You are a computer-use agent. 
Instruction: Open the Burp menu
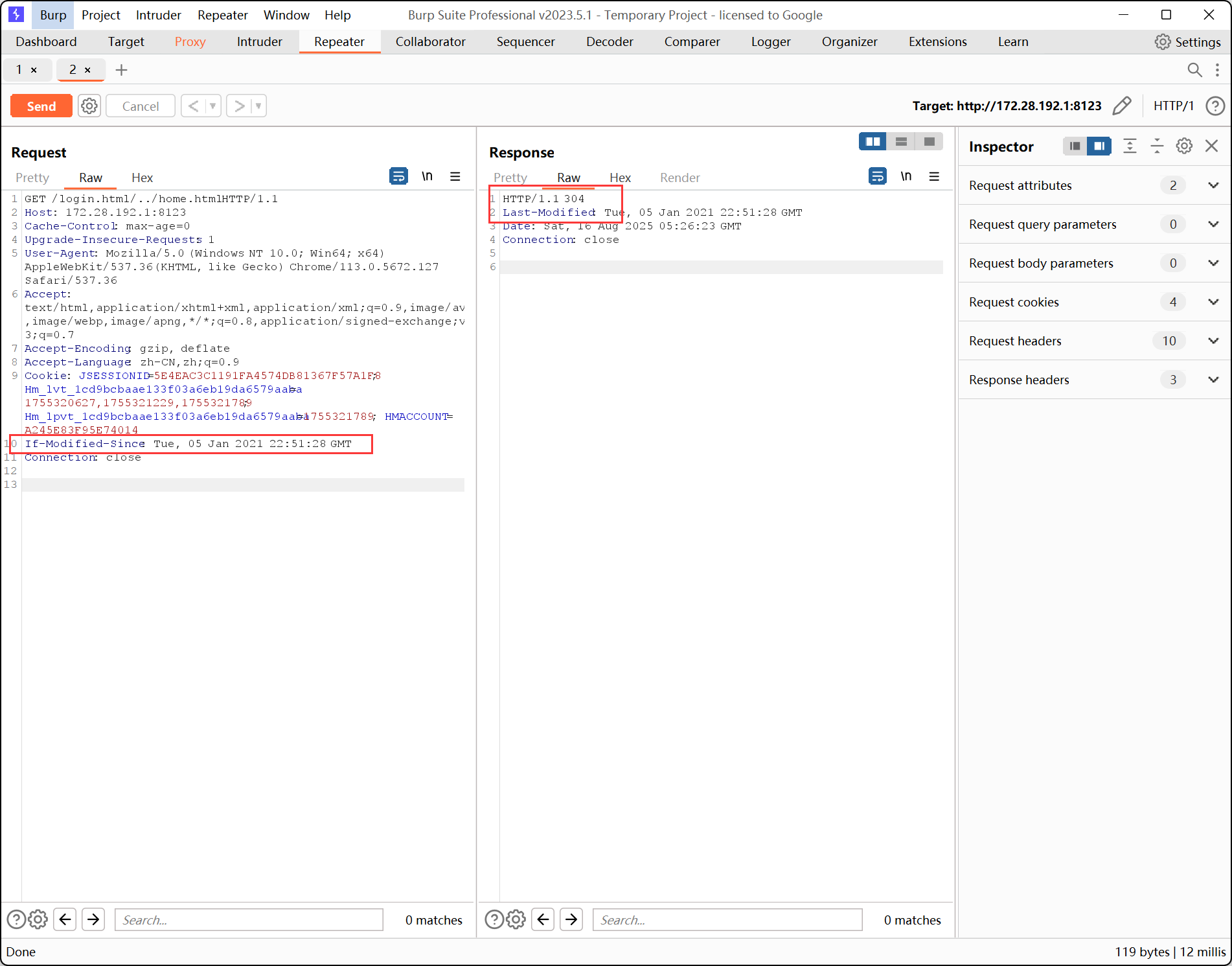coord(53,15)
